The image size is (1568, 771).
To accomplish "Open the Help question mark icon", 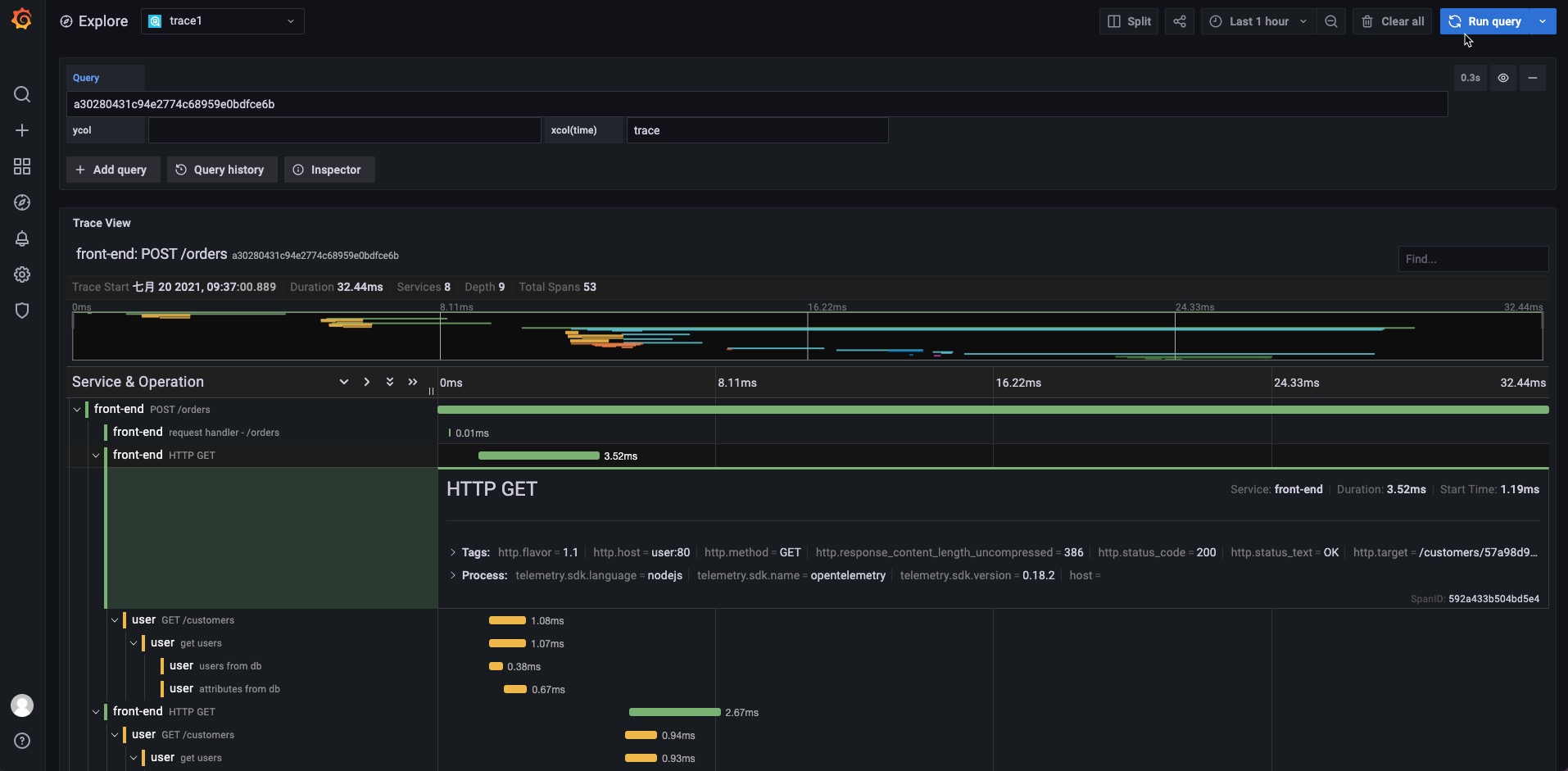I will click(x=22, y=741).
